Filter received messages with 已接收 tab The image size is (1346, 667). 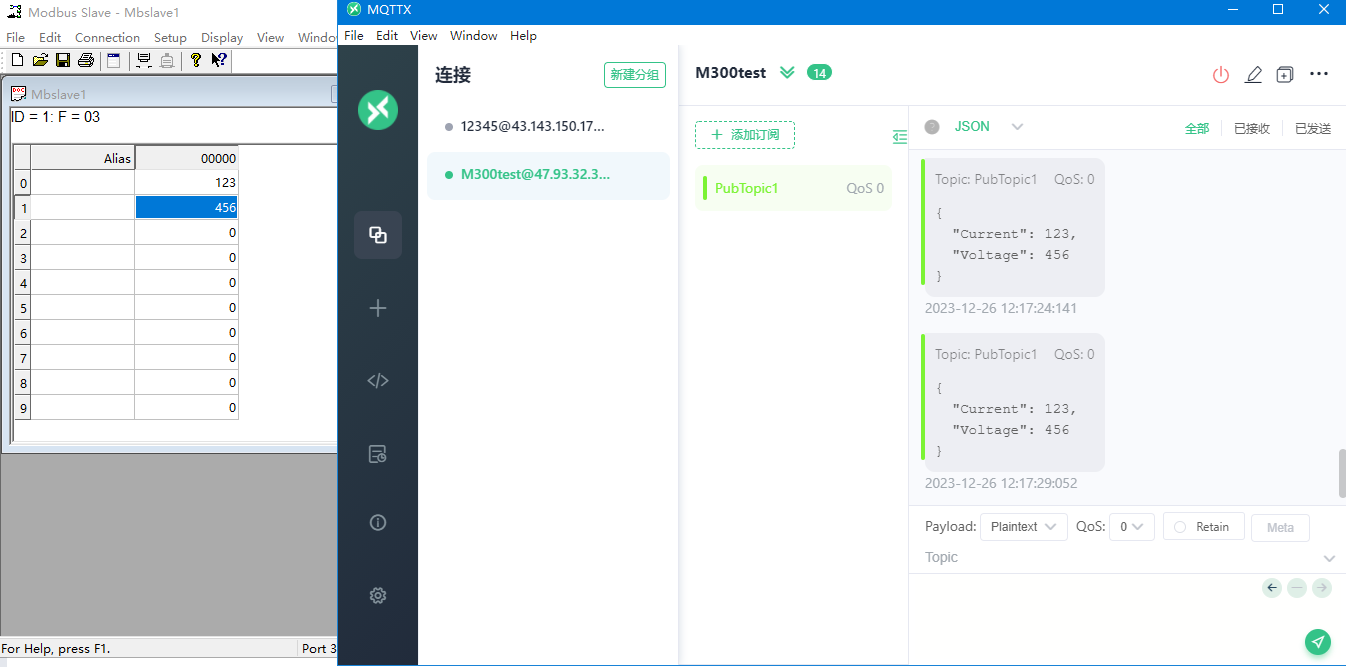1252,128
